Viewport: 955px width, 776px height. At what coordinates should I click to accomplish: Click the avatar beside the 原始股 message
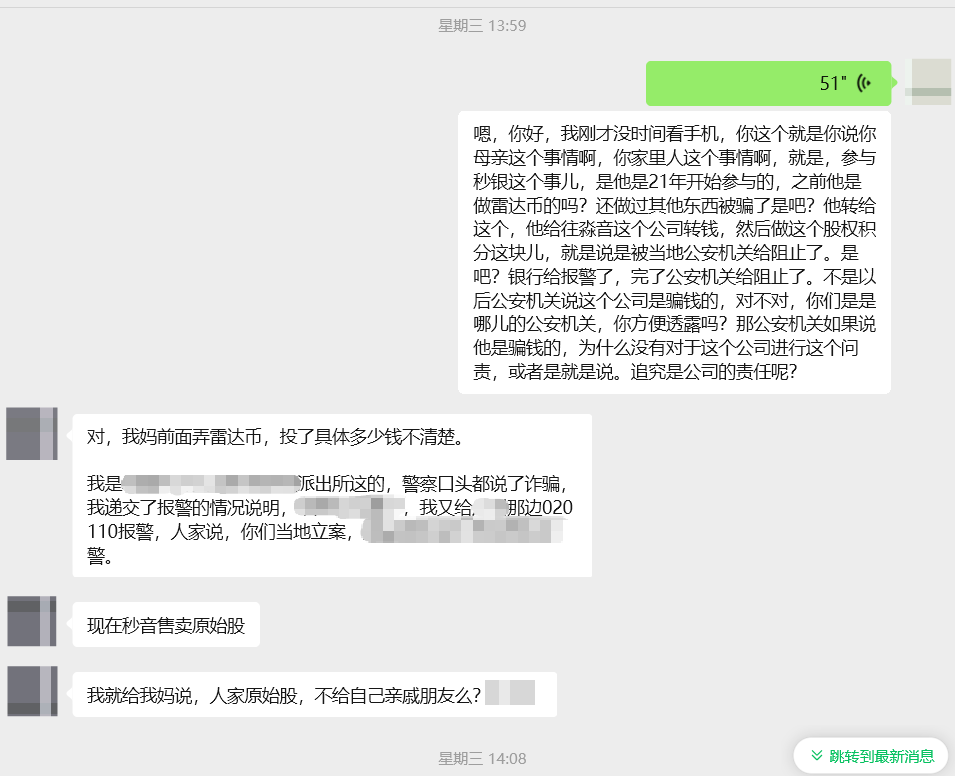tap(32, 622)
